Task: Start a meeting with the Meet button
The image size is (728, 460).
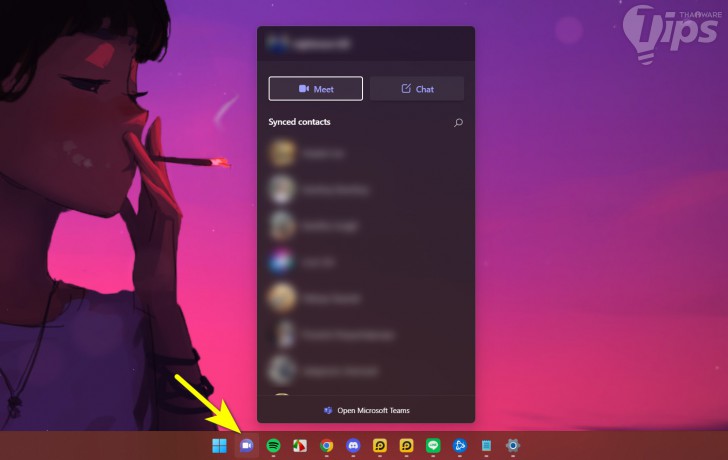Action: pos(316,89)
